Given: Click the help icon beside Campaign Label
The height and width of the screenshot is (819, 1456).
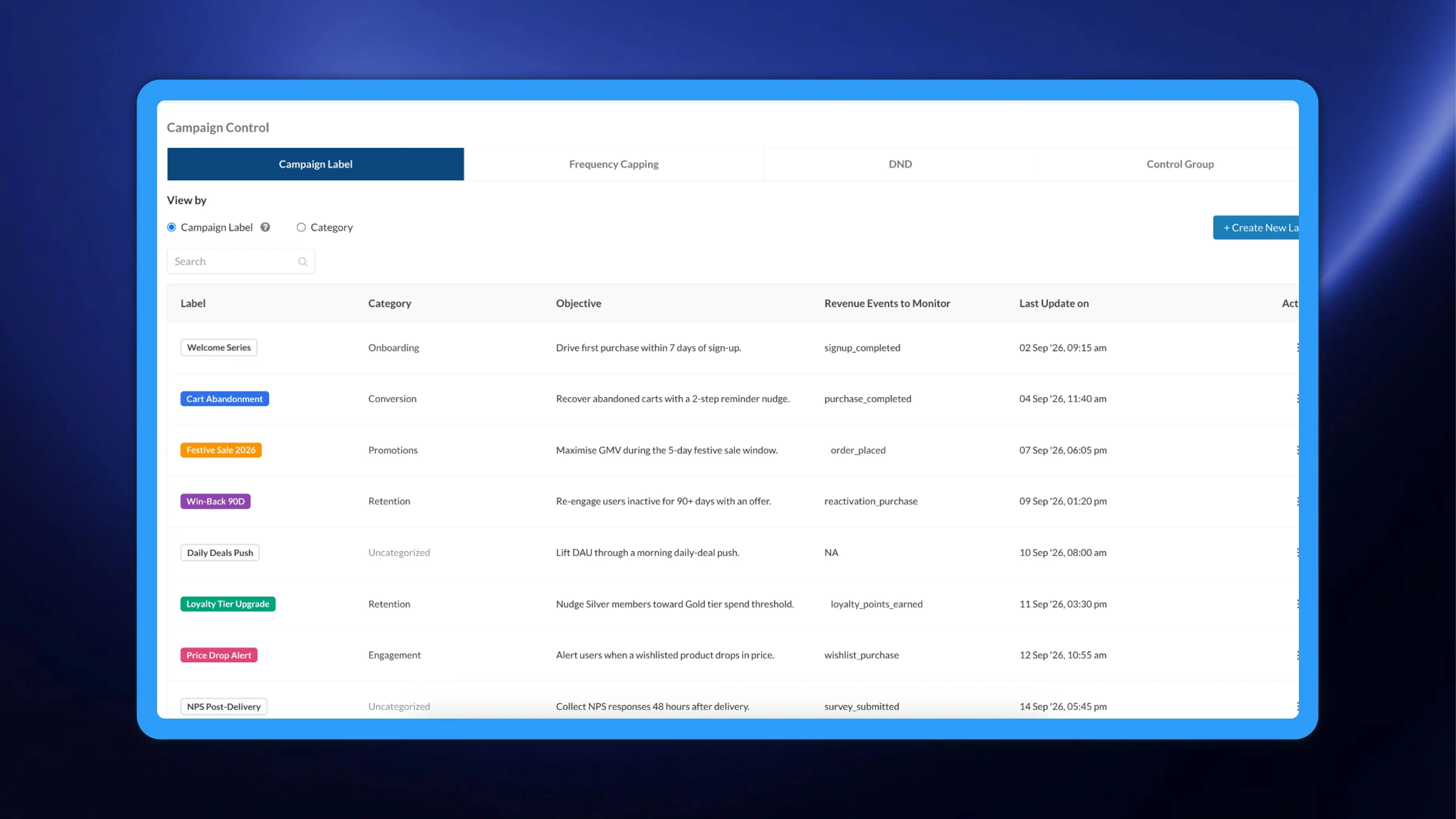Looking at the screenshot, I should tap(265, 227).
